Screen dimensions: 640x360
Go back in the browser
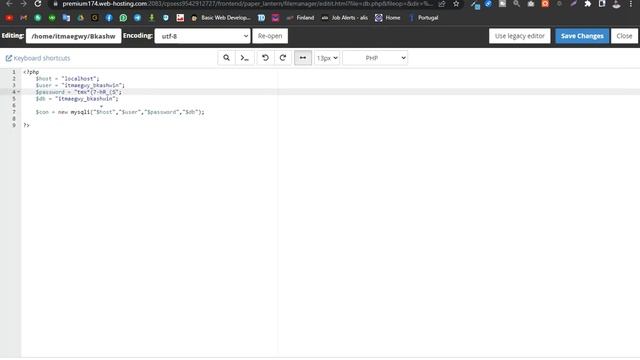point(9,4)
